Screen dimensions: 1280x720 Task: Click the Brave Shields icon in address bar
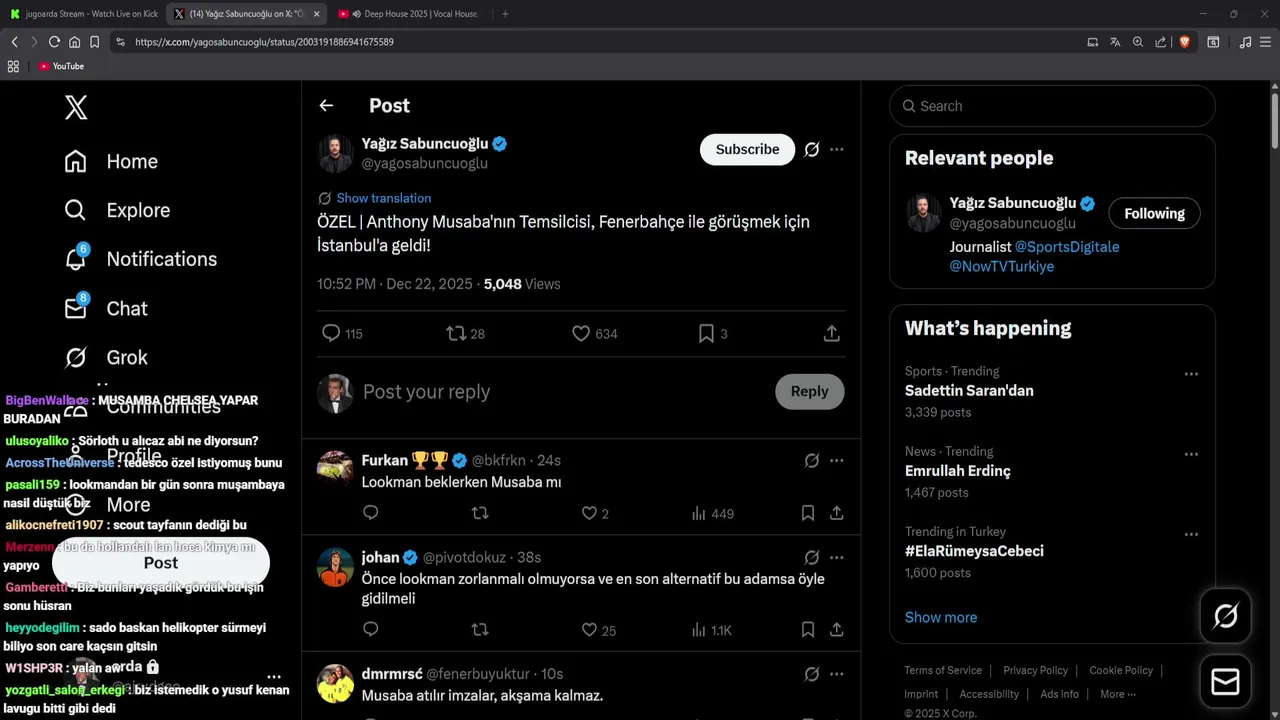[1185, 42]
